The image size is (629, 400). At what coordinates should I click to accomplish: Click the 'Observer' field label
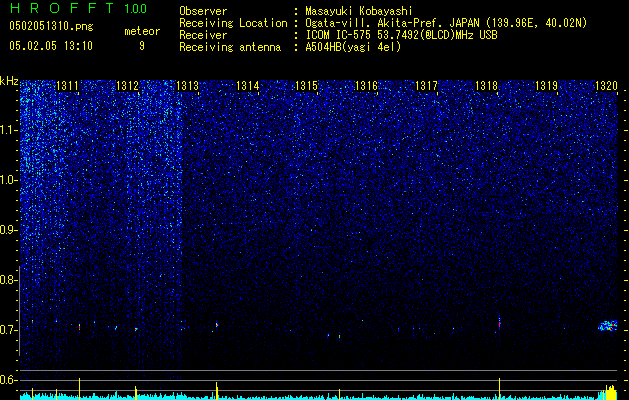pyautogui.click(x=203, y=11)
